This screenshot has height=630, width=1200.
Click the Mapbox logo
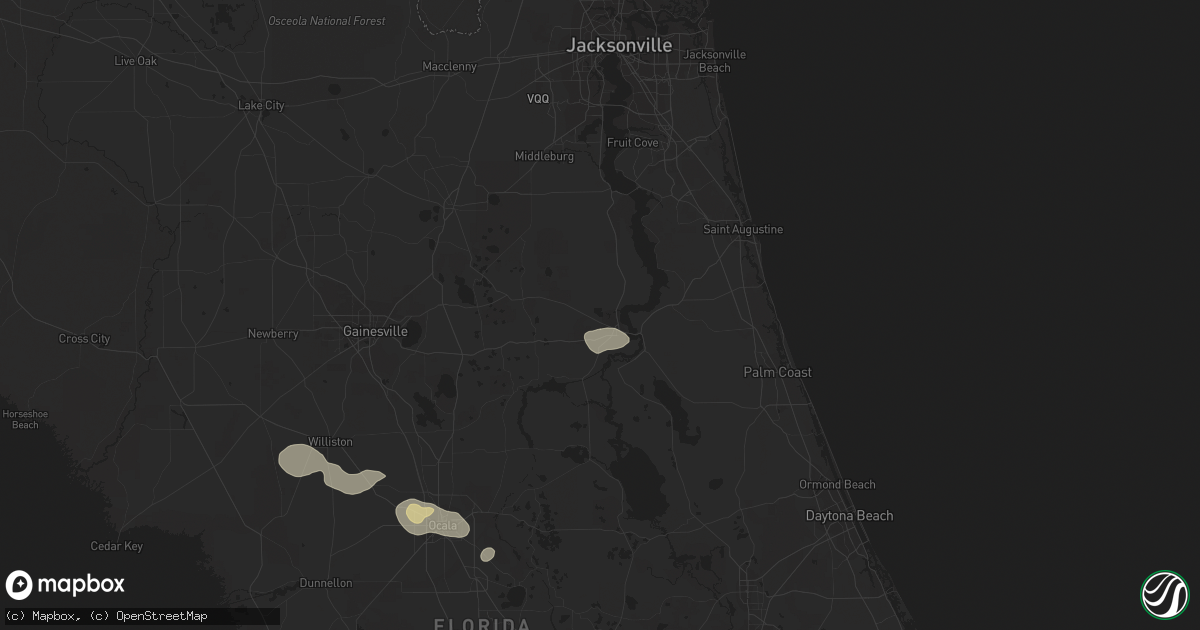click(x=66, y=585)
